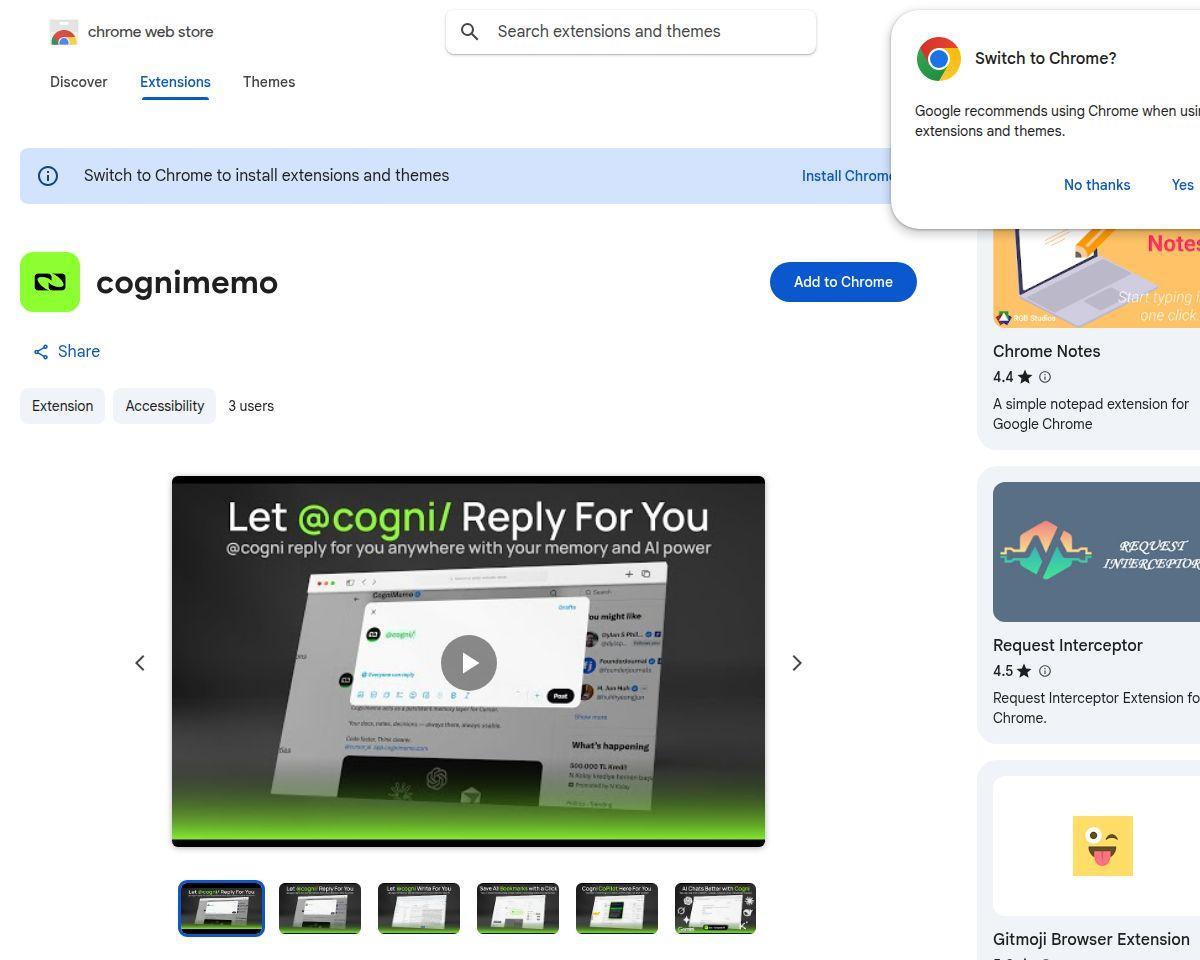The width and height of the screenshot is (1200, 960).
Task: Select the first Reply For You thumbnail
Action: tap(221, 908)
